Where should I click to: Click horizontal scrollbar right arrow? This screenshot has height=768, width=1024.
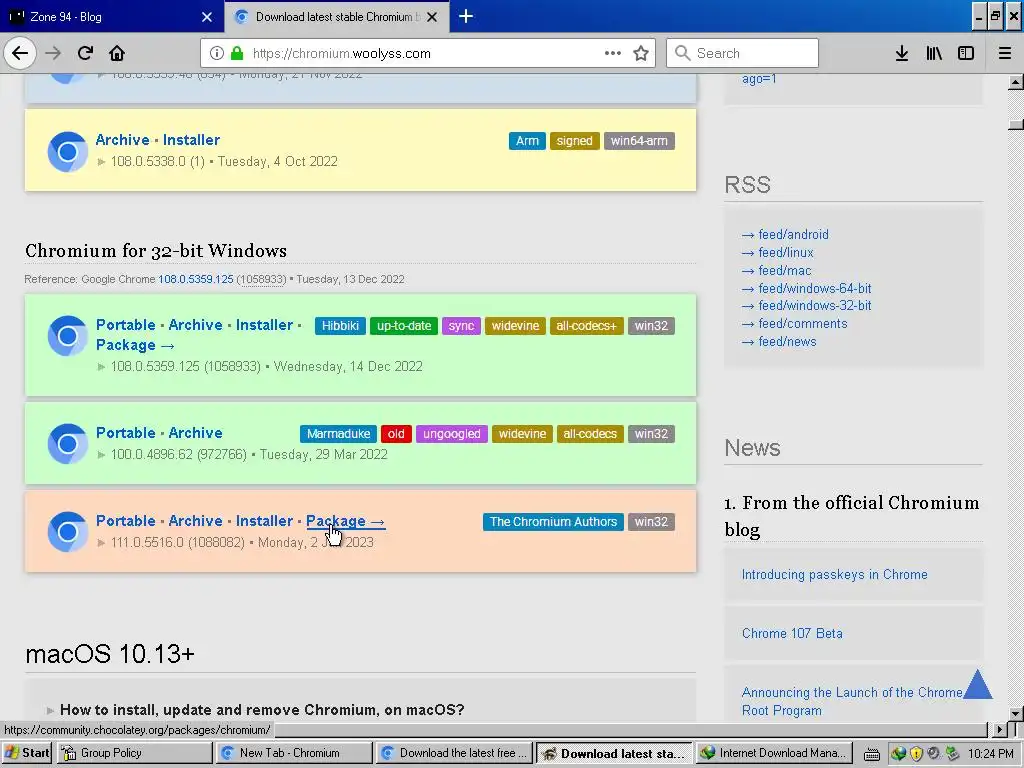coord(999,729)
